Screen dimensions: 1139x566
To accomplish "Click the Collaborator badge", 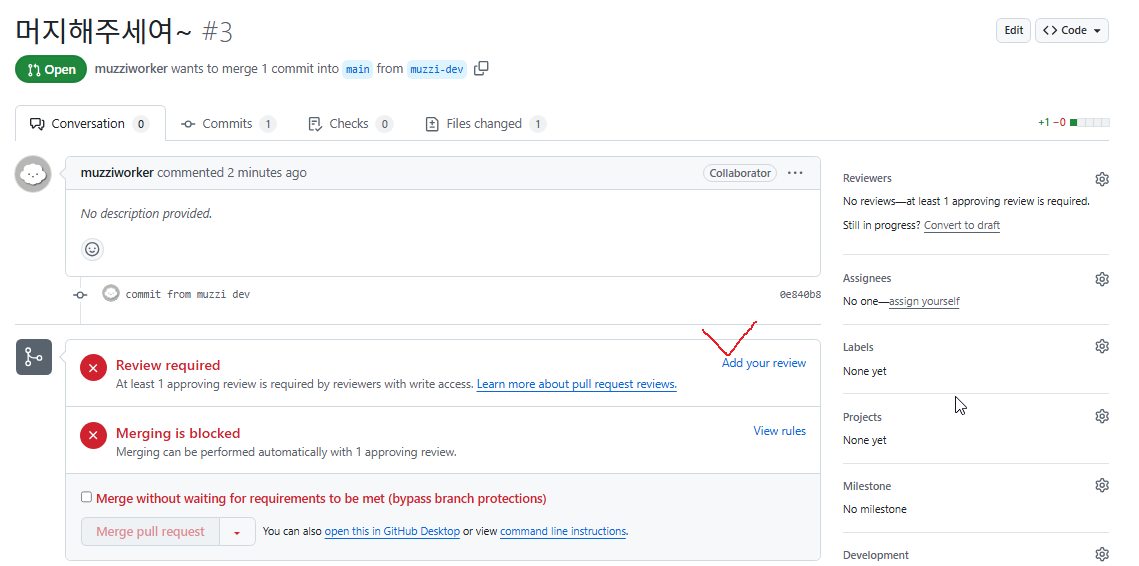I will point(739,173).
